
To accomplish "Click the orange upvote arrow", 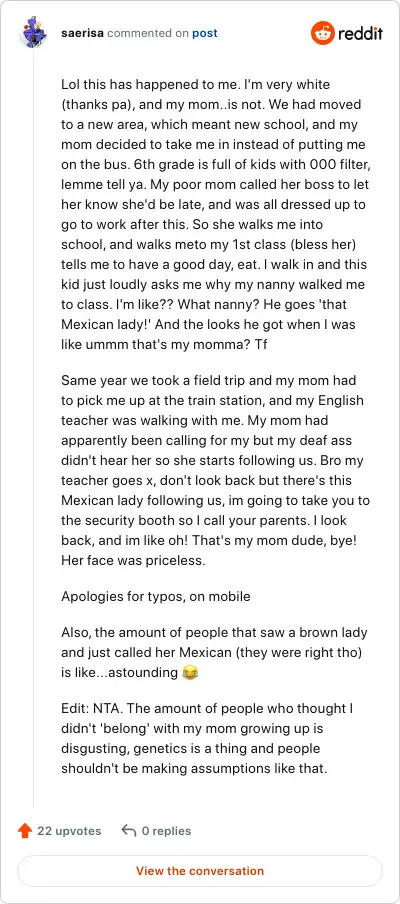I will point(25,831).
